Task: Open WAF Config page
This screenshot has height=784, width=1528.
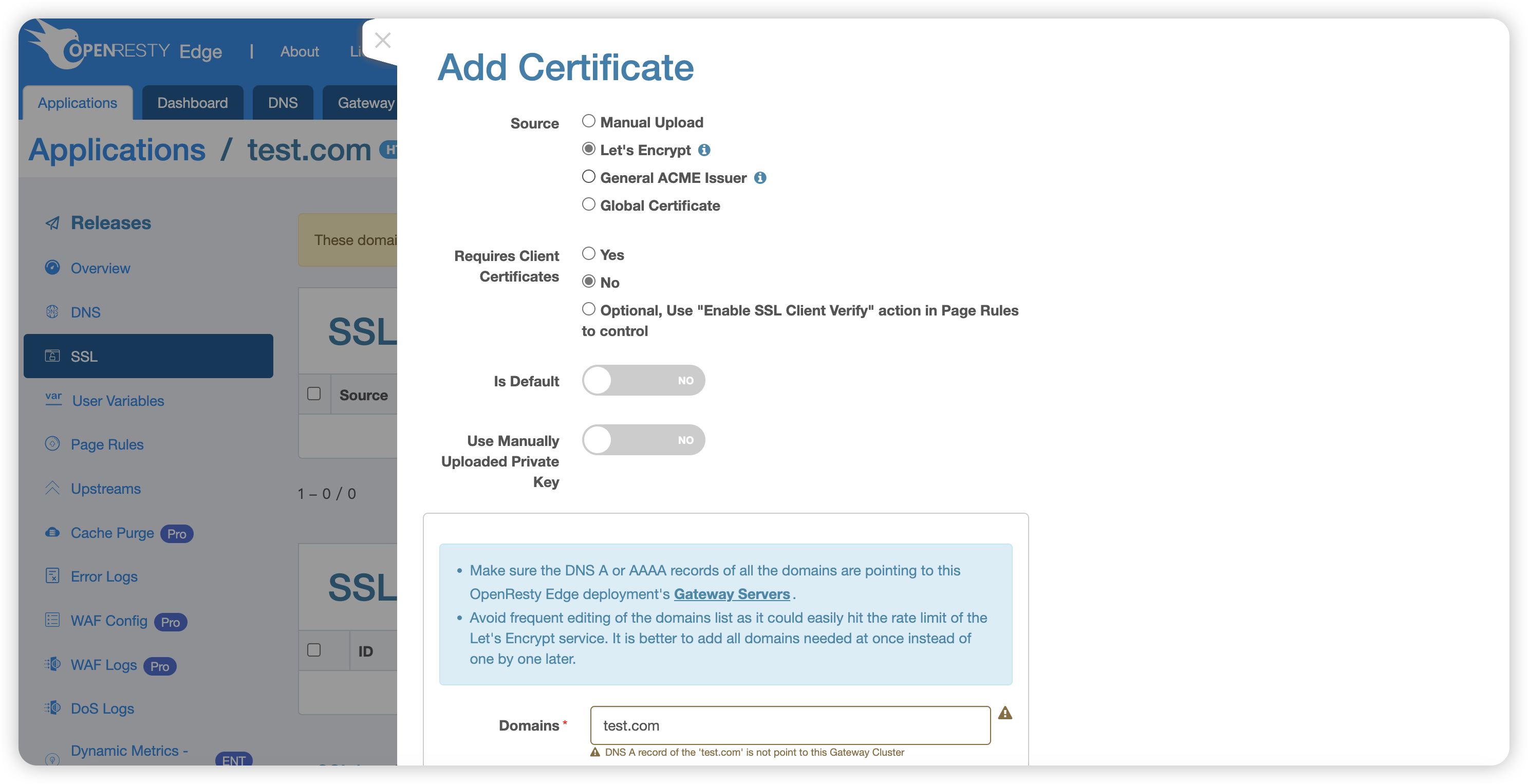Action: 109,620
